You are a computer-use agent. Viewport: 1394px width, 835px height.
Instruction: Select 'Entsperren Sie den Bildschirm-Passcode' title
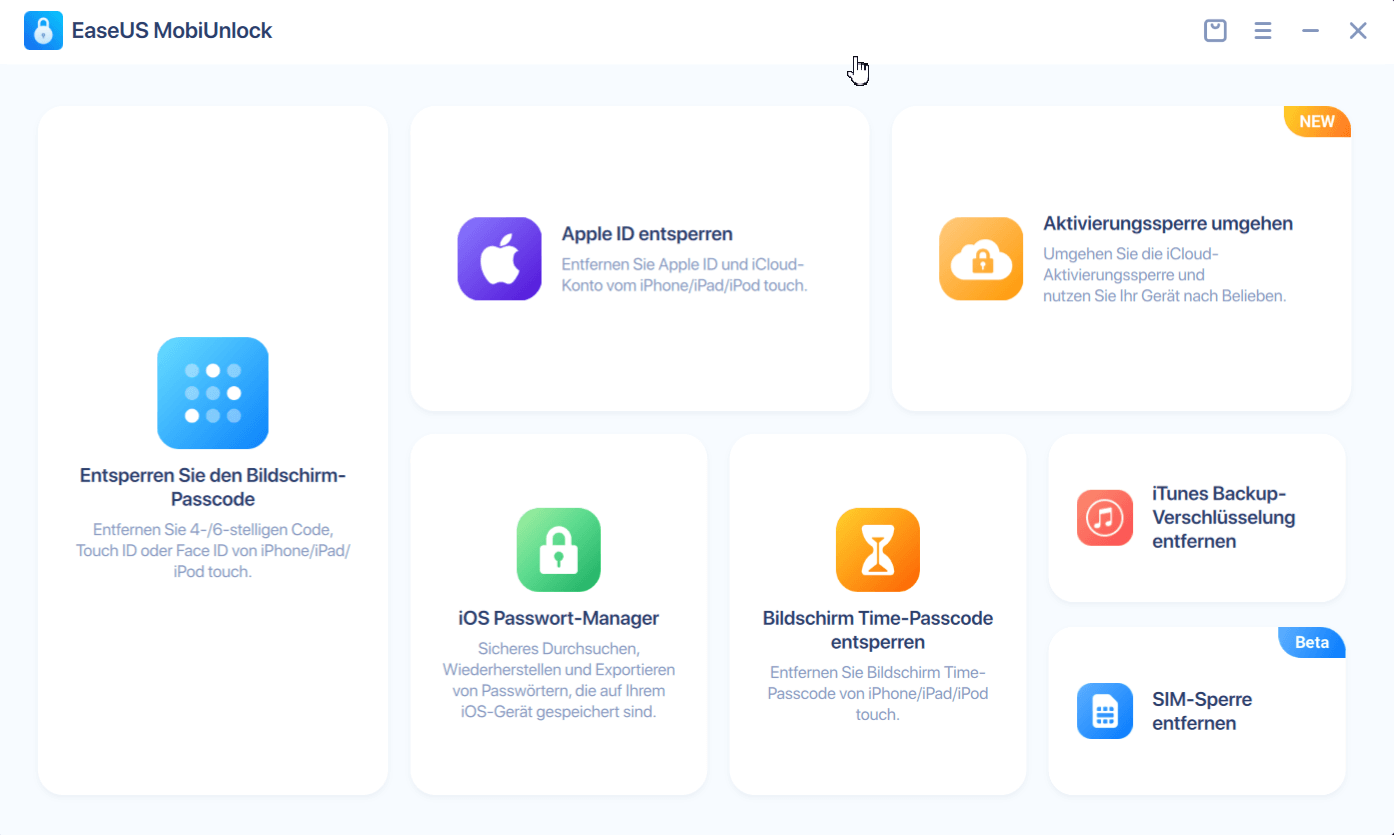[213, 487]
